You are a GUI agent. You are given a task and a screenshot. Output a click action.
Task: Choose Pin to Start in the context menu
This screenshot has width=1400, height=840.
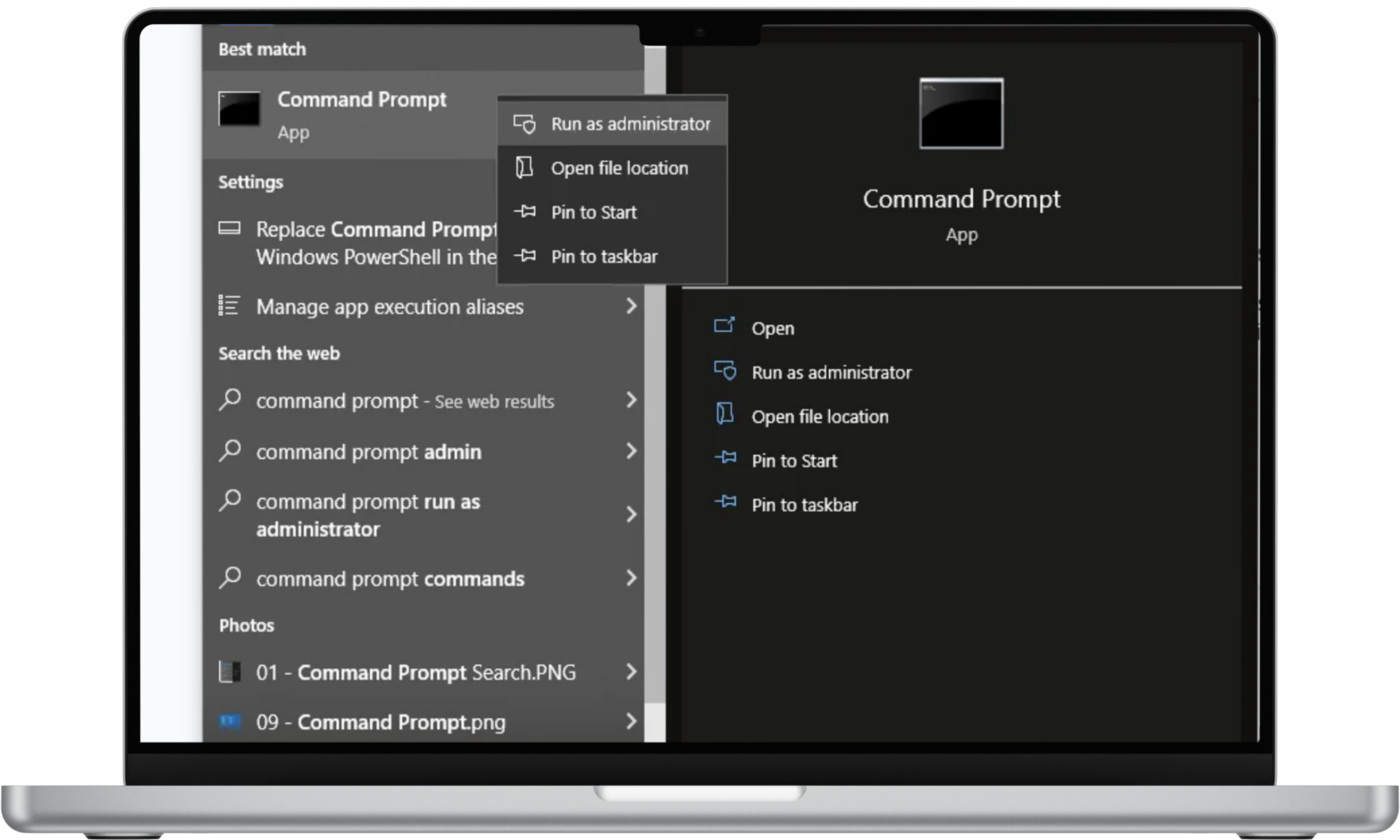tap(612, 212)
